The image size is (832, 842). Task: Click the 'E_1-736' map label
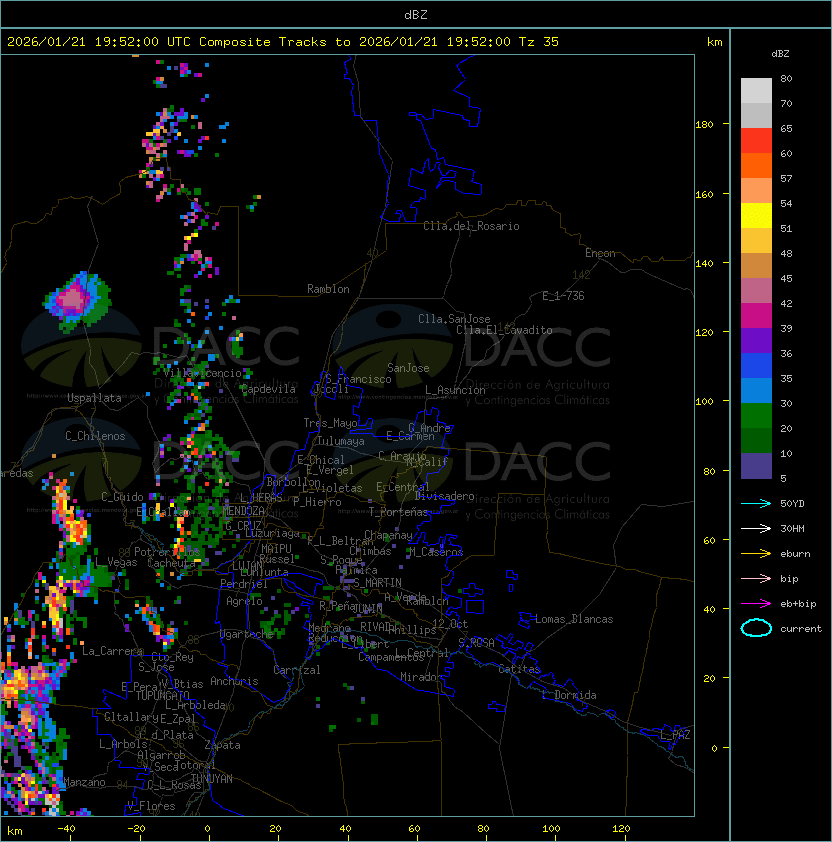(563, 296)
